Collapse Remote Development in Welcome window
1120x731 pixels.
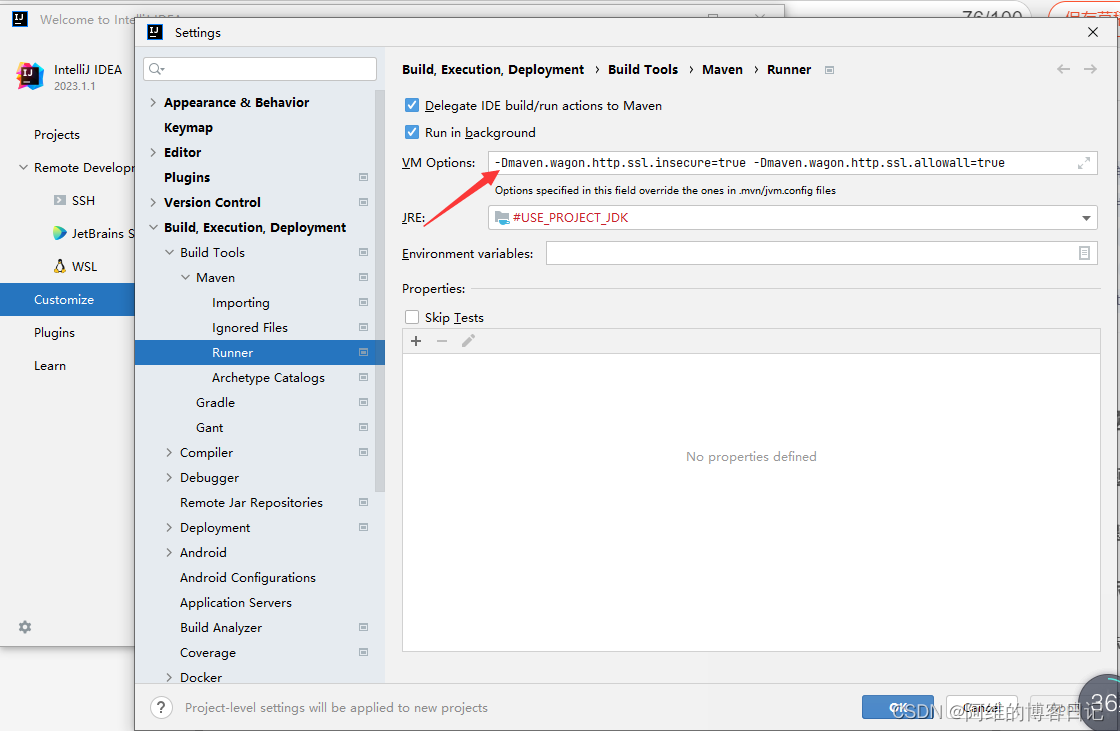click(23, 167)
